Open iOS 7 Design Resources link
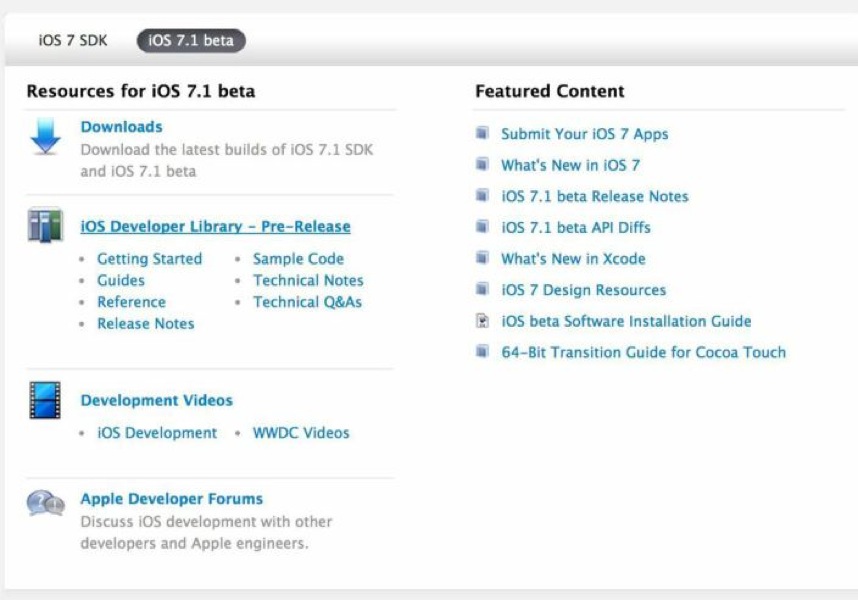The image size is (858, 600). [x=583, y=290]
